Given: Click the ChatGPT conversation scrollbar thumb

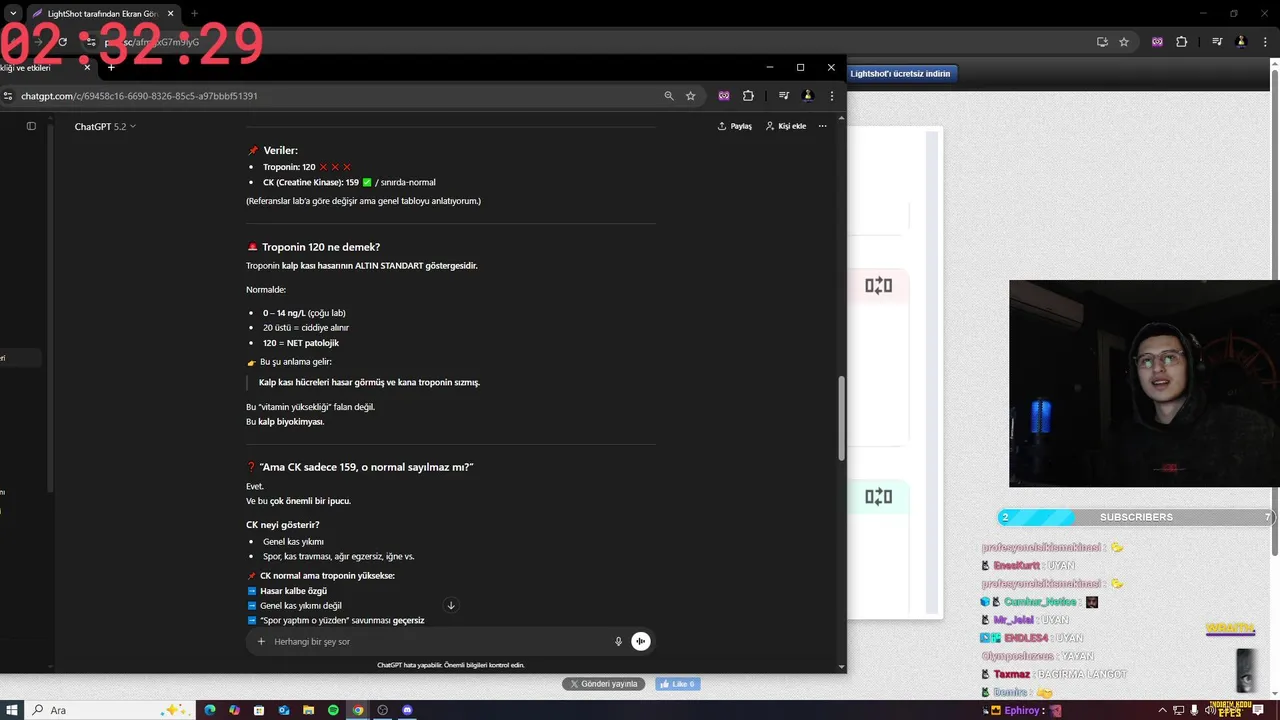Looking at the screenshot, I should [x=841, y=418].
